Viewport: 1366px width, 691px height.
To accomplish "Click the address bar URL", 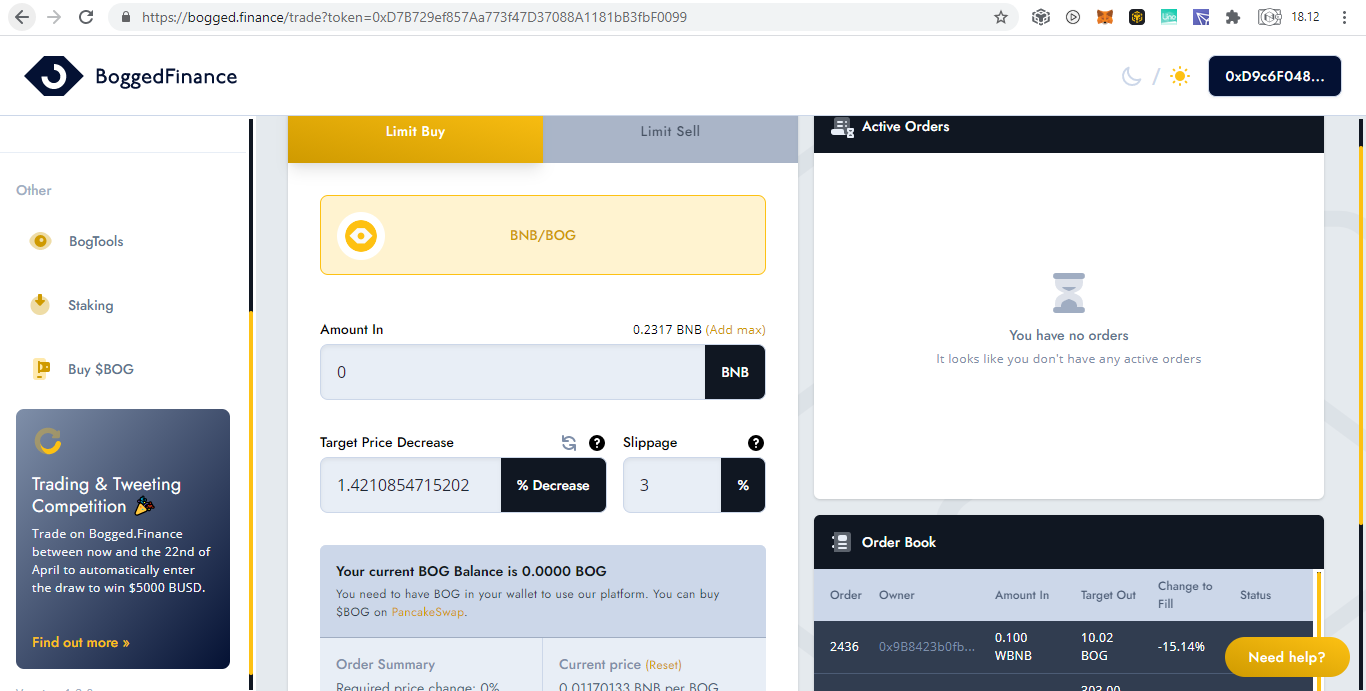I will click(x=415, y=17).
